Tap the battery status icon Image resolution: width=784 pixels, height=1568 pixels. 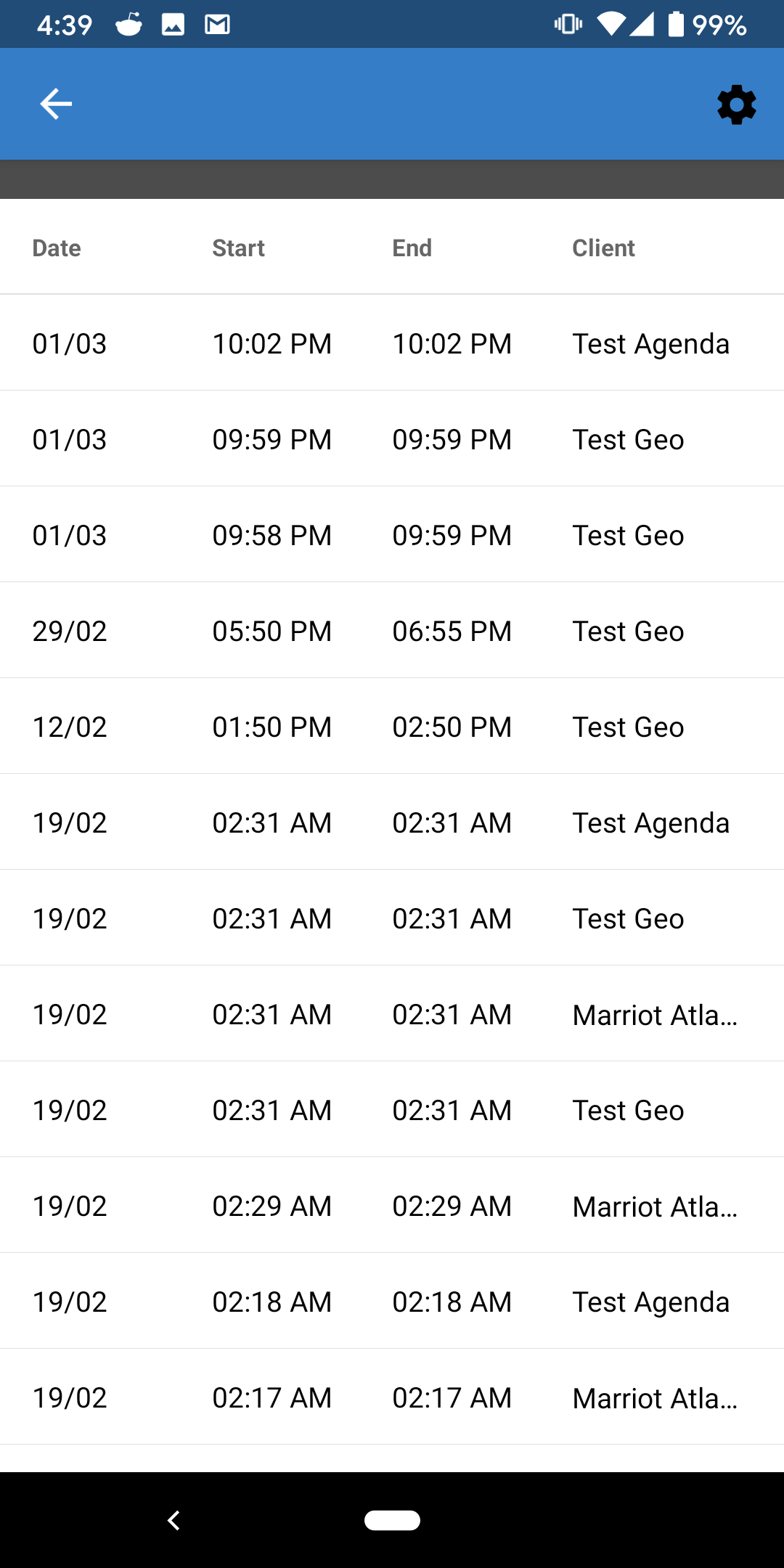676,25
